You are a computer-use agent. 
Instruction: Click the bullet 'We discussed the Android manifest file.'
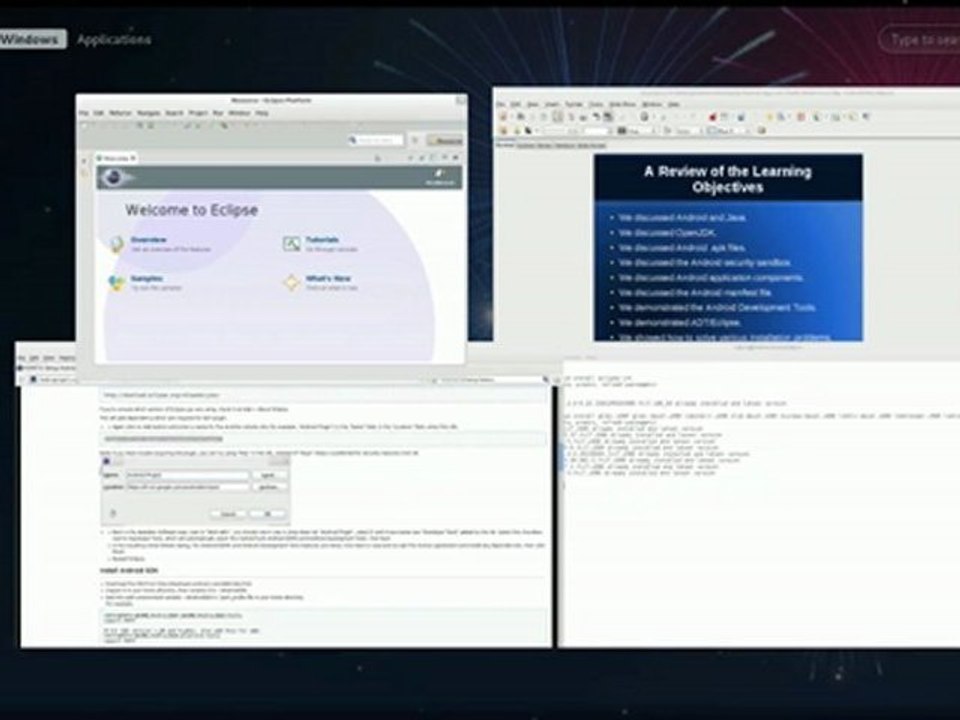[x=694, y=293]
